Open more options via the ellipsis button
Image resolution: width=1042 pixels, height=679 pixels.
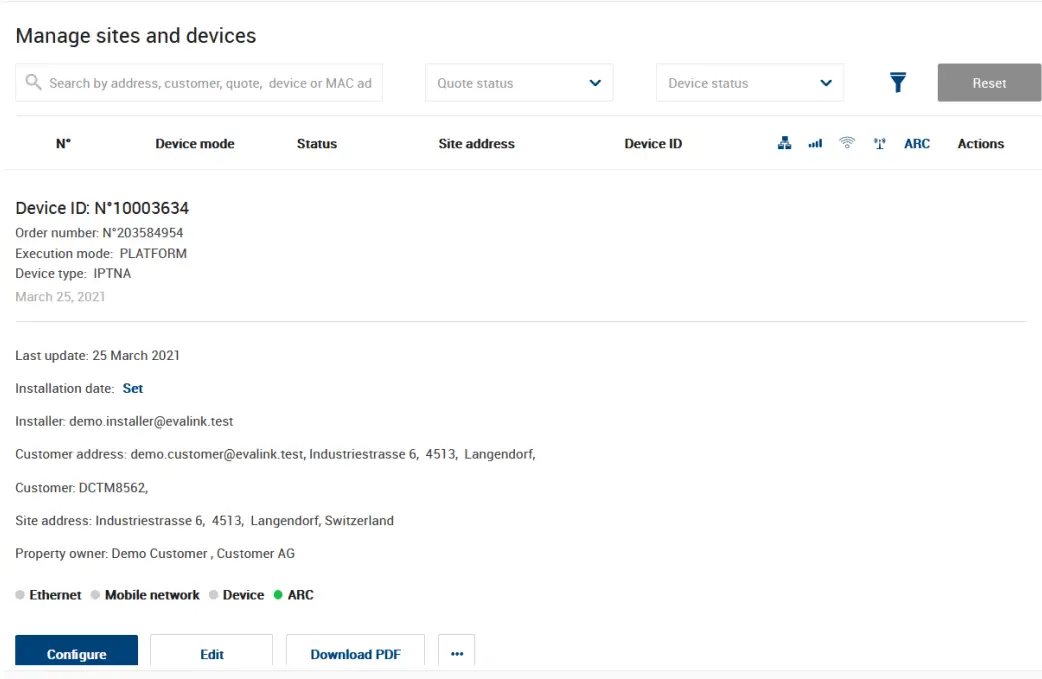click(x=457, y=653)
